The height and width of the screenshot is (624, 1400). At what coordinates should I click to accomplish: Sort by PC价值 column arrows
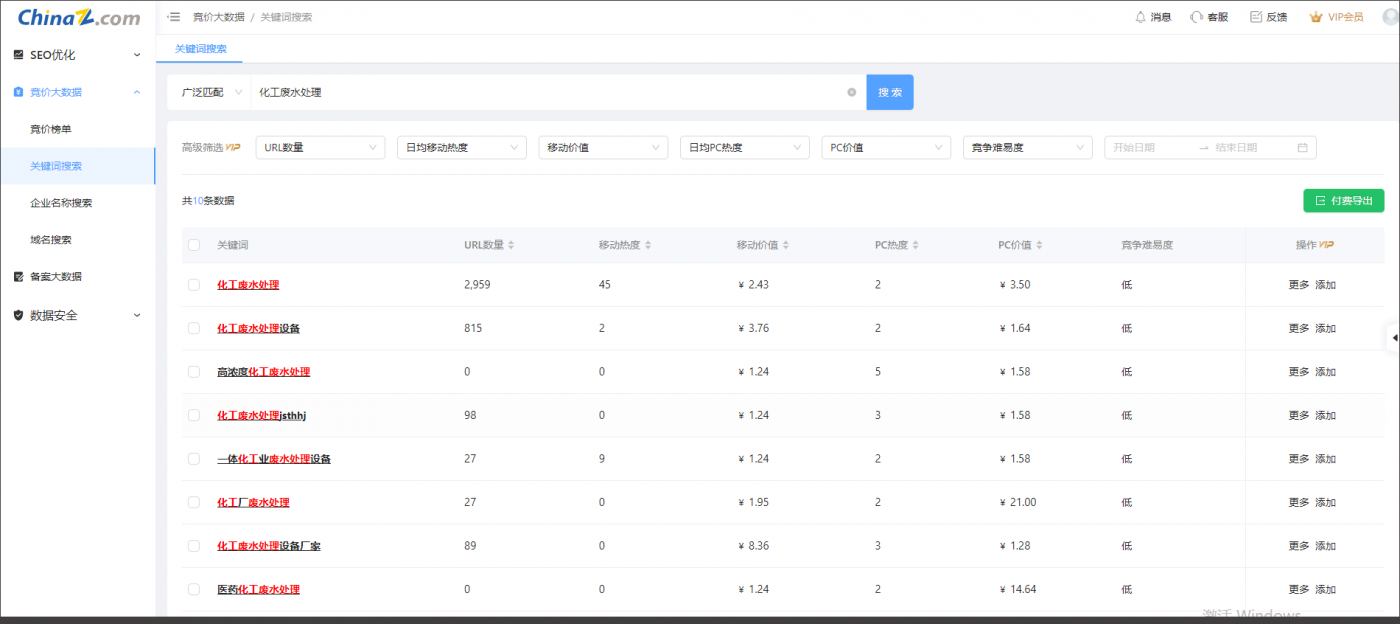[1041, 245]
